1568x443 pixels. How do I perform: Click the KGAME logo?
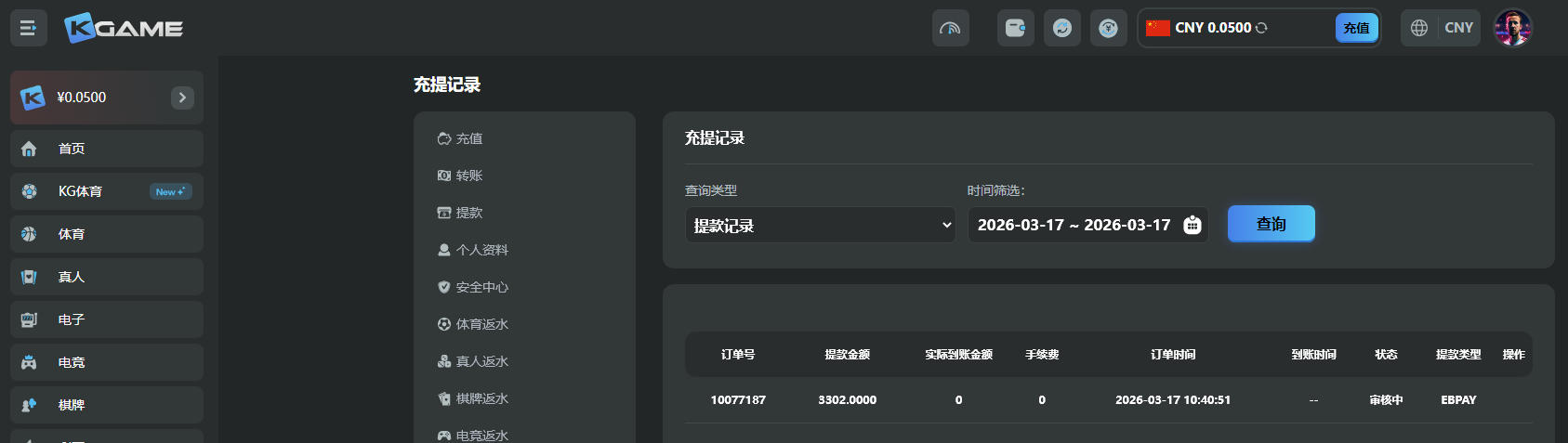click(x=124, y=28)
